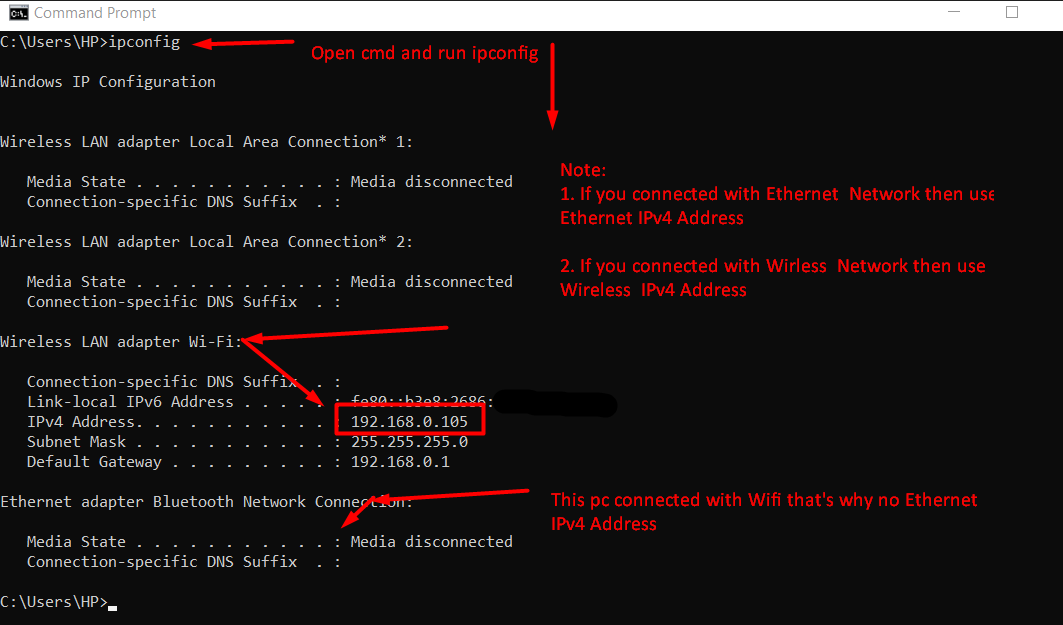Click the Open cmd and run ipconfig annotation
Image resolution: width=1063 pixels, height=625 pixels.
coord(424,53)
